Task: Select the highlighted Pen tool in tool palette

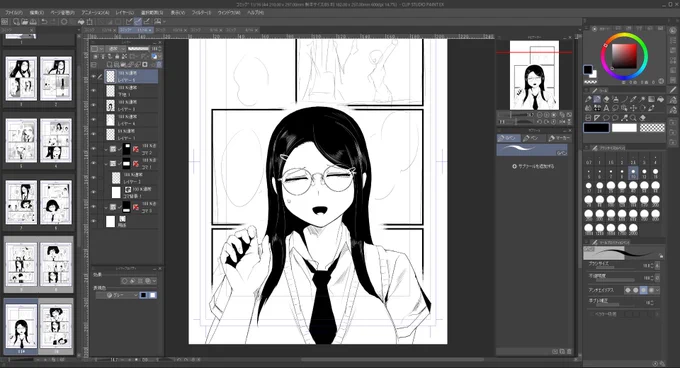Action: pos(597,99)
